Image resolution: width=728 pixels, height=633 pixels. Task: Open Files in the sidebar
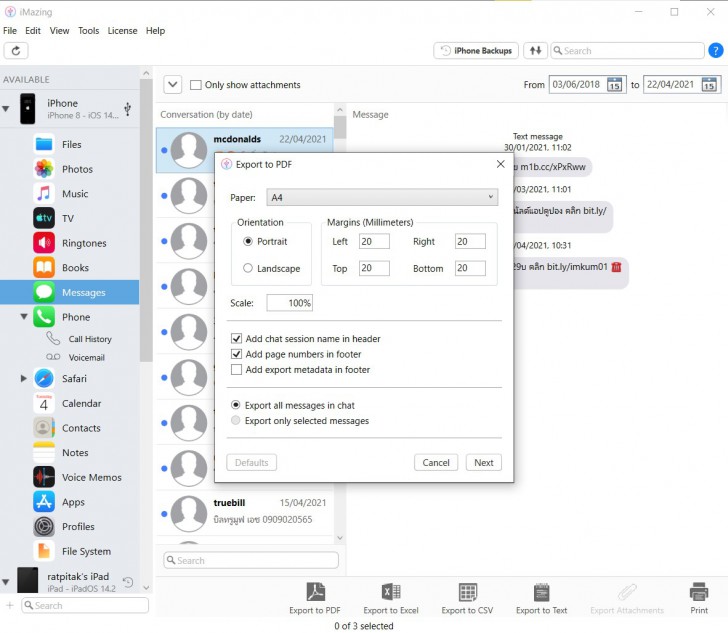(x=70, y=144)
